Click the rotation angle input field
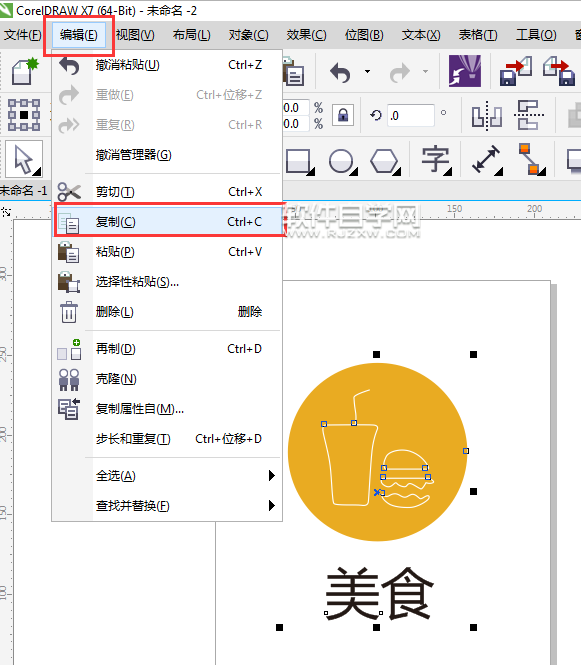Viewport: 581px width, 665px height. tap(411, 115)
